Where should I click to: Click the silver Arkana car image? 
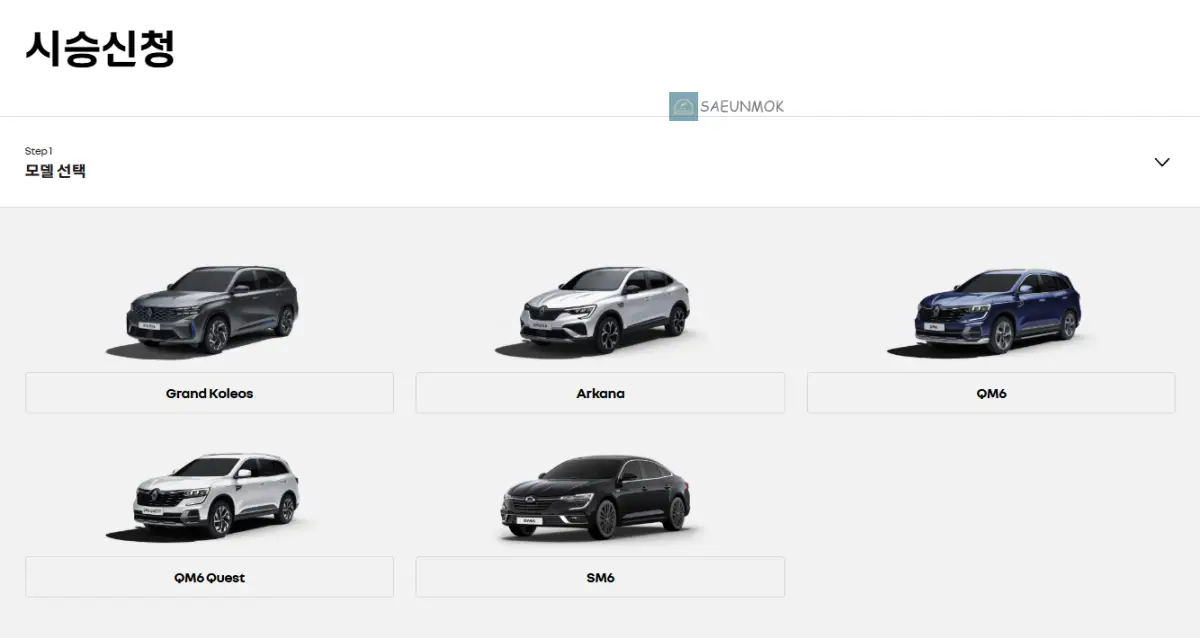pos(600,310)
